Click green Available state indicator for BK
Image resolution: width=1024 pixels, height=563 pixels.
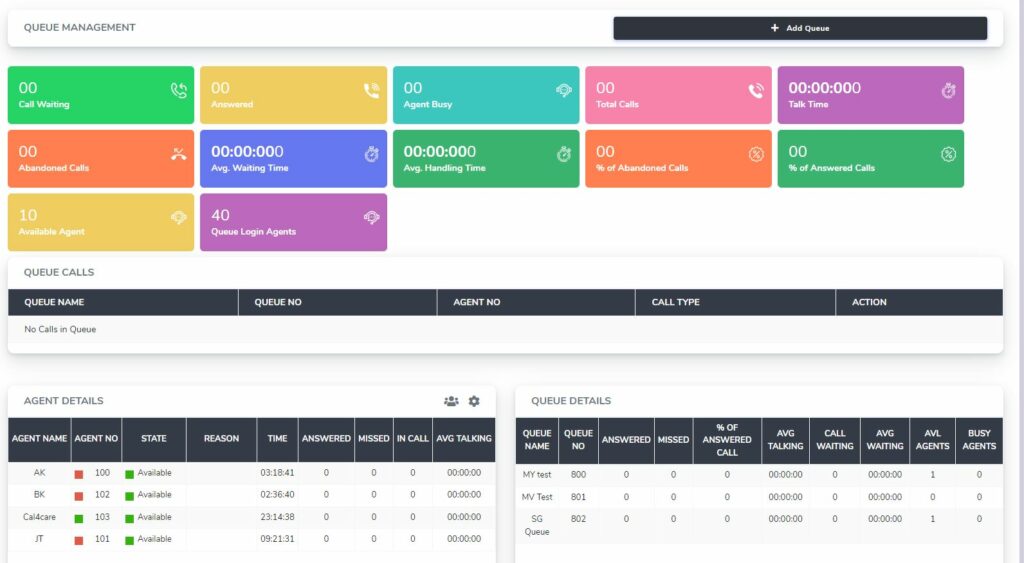(x=129, y=496)
